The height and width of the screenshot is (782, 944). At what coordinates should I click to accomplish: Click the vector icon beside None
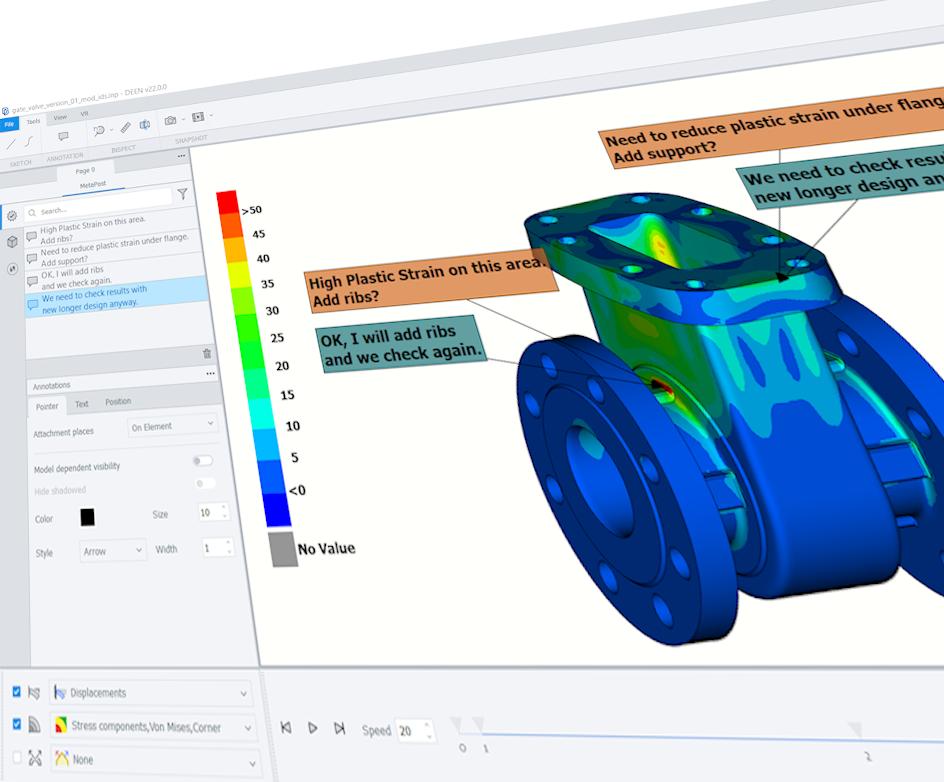pyautogui.click(x=35, y=758)
